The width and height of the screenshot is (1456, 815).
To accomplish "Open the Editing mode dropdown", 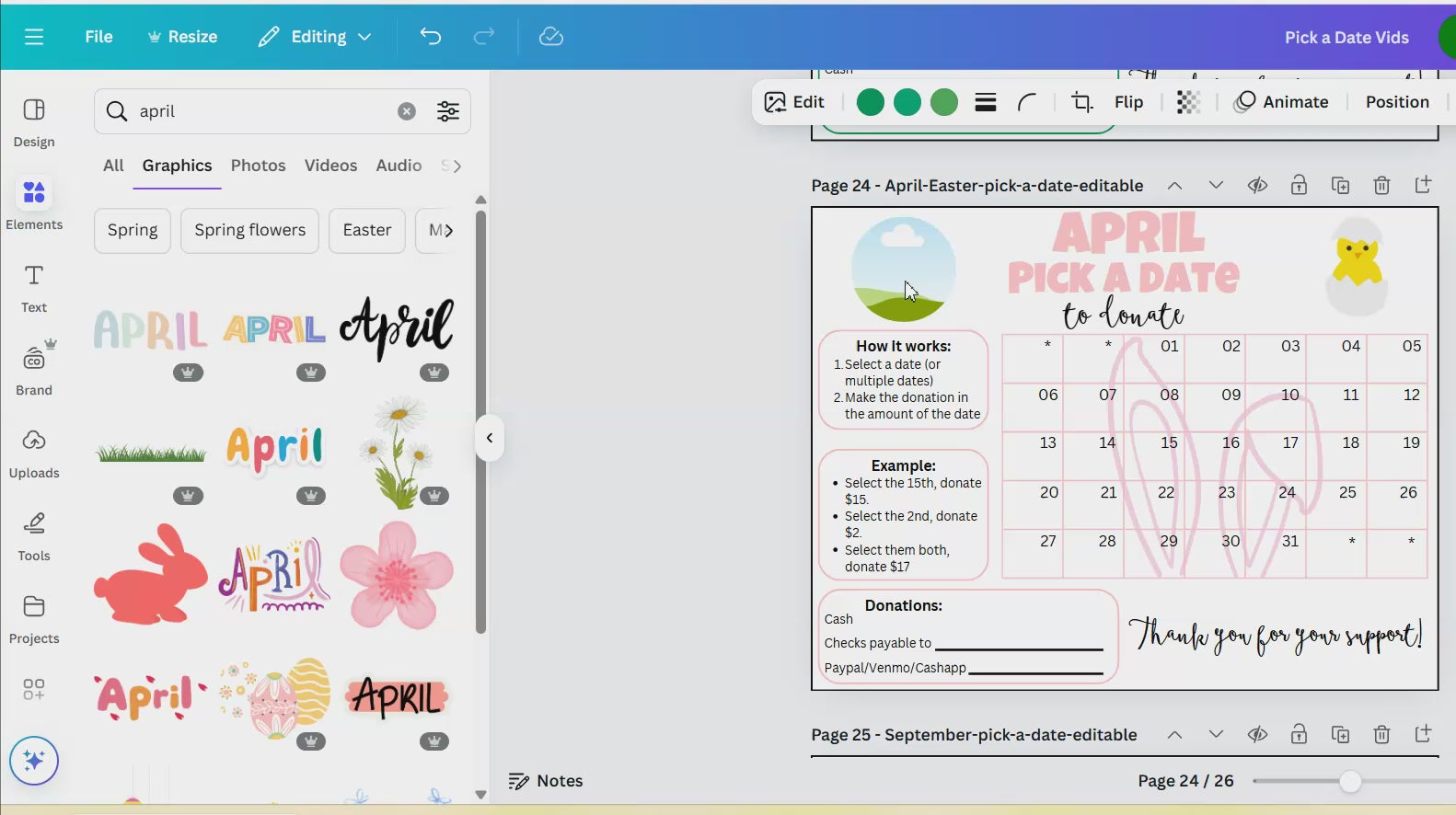I will [x=315, y=37].
